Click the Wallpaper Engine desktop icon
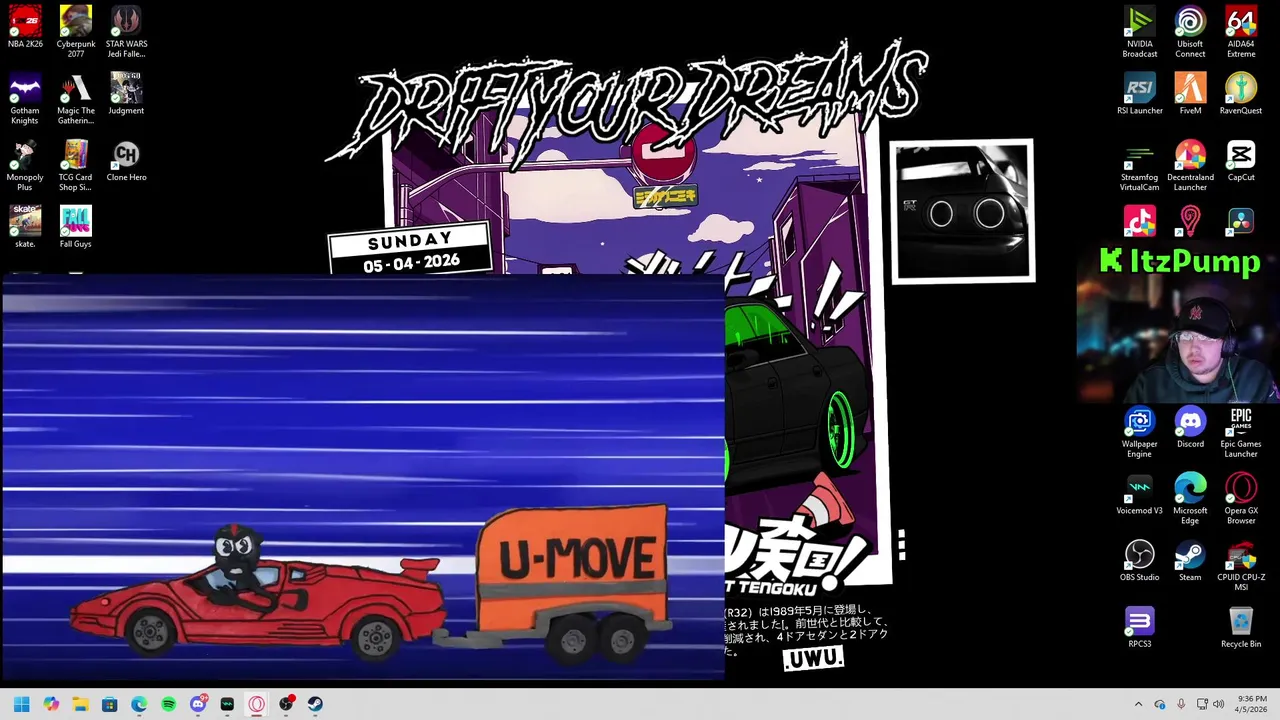This screenshot has height=720, width=1280. pos(1139,432)
